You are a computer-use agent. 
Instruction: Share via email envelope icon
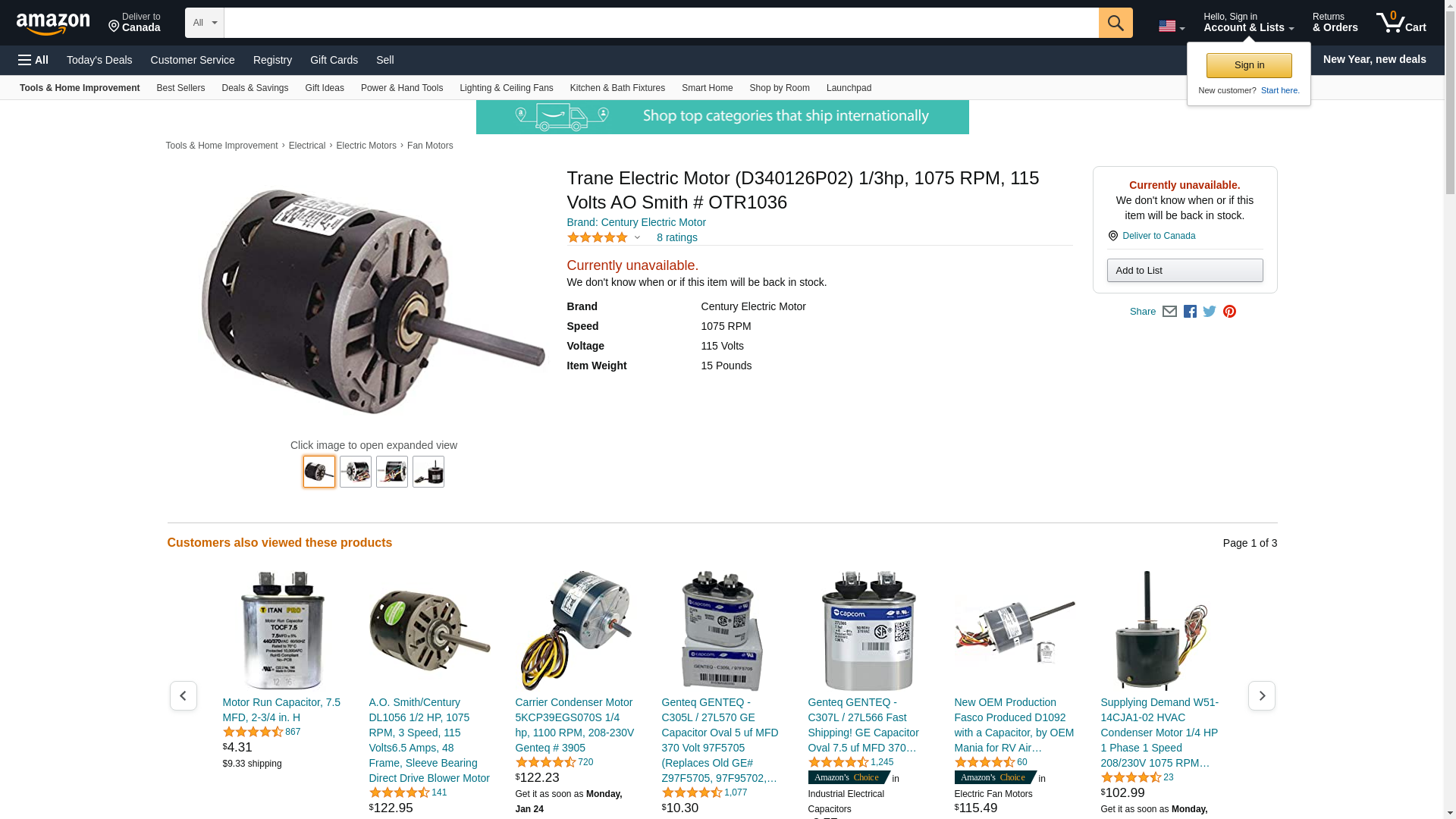[x=1169, y=312]
